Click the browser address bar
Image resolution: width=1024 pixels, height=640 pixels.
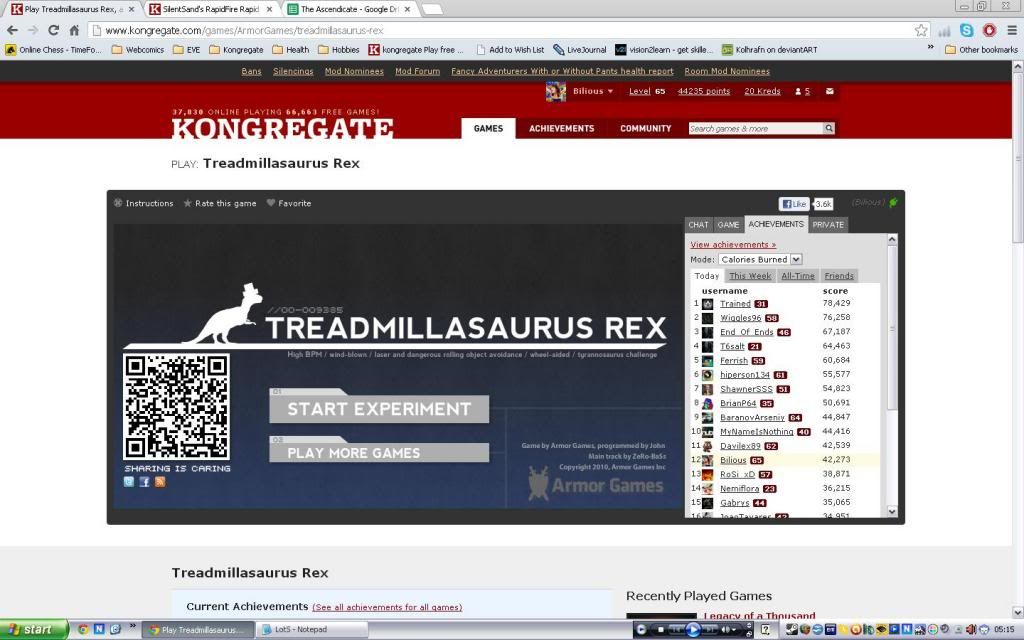tap(501, 30)
